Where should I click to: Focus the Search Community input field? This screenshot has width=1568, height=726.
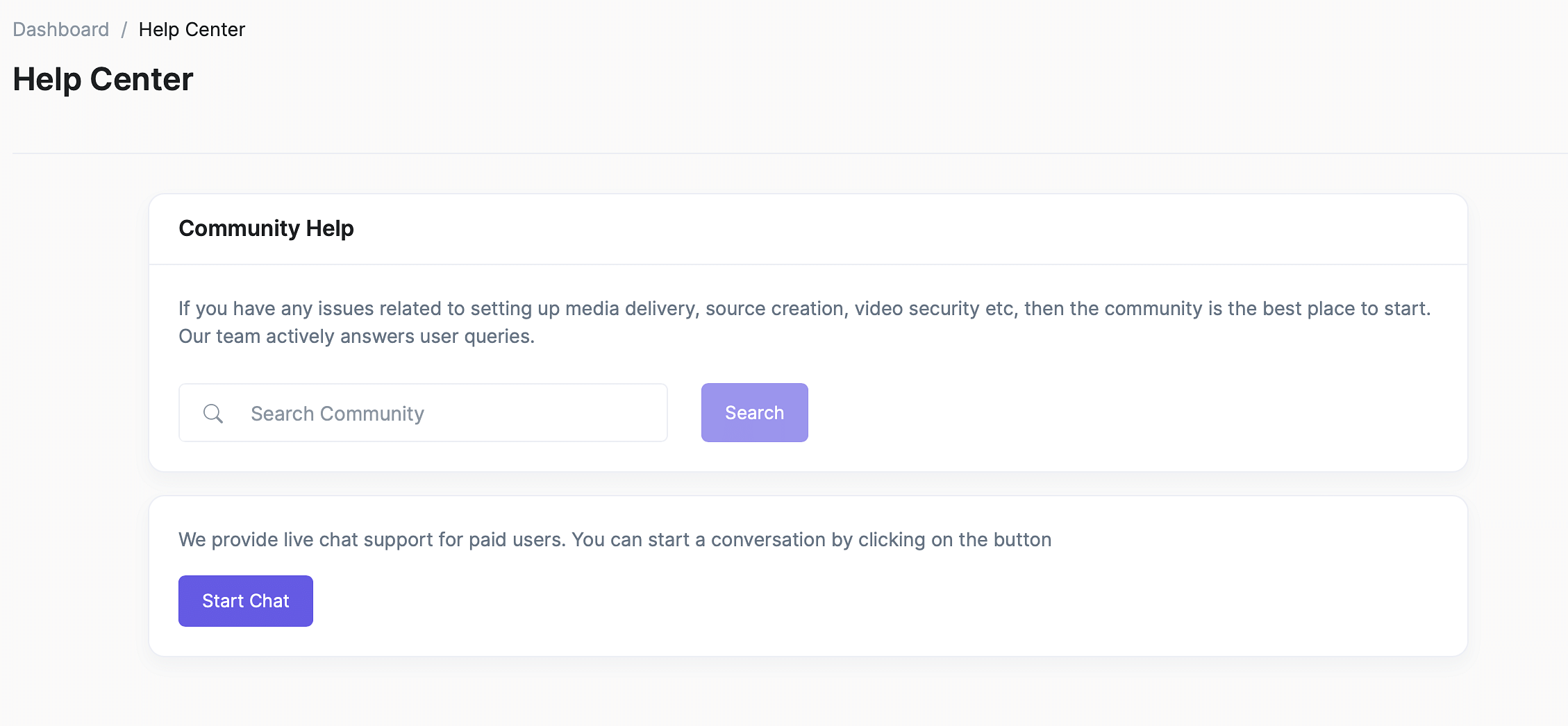[x=423, y=413]
